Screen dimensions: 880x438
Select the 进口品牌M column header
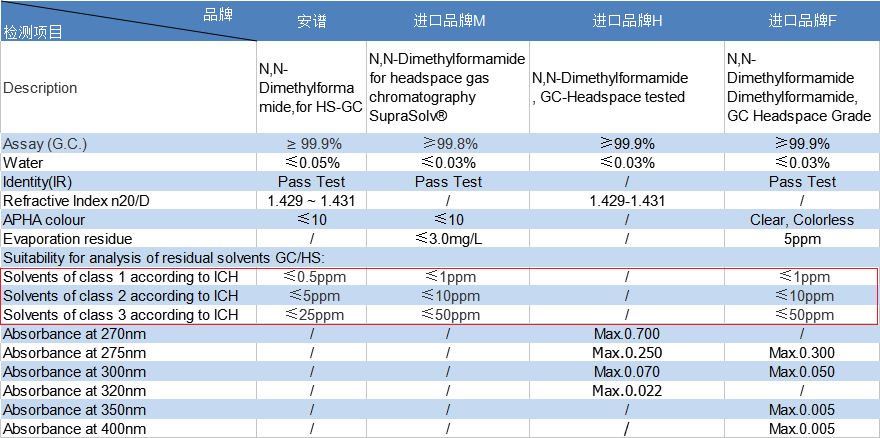[x=448, y=21]
